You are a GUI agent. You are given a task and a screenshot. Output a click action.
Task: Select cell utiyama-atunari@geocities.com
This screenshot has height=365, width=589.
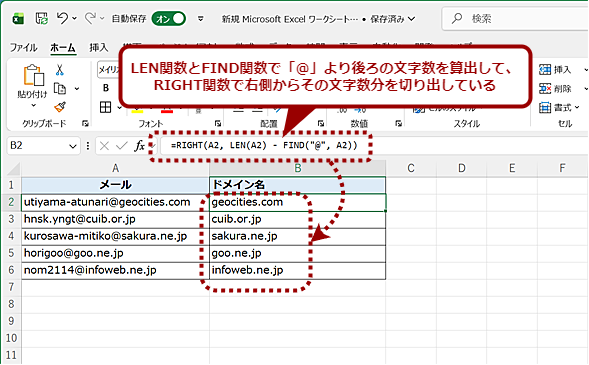(115, 202)
